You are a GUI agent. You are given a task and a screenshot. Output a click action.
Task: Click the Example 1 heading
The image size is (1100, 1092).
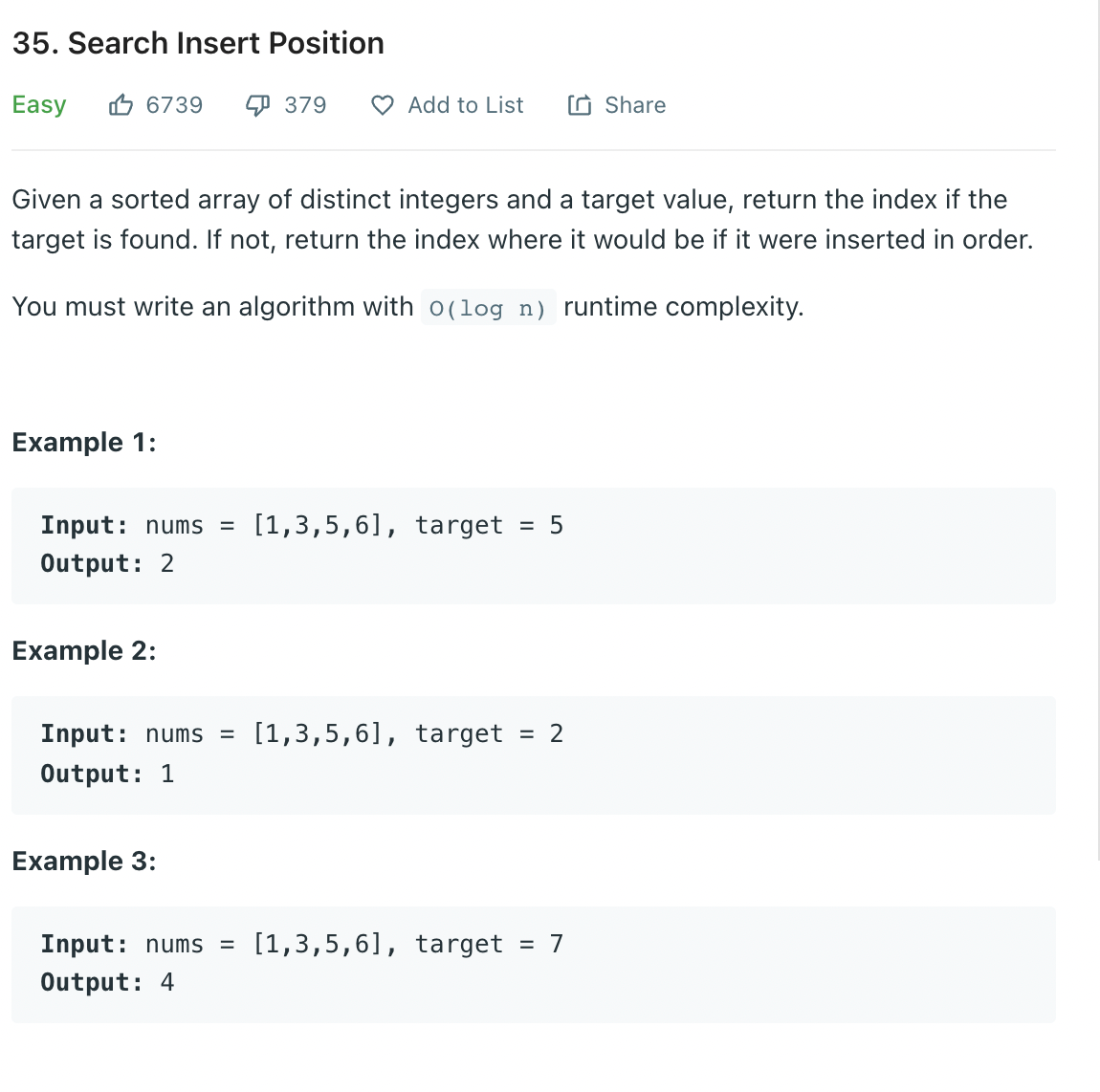84,443
